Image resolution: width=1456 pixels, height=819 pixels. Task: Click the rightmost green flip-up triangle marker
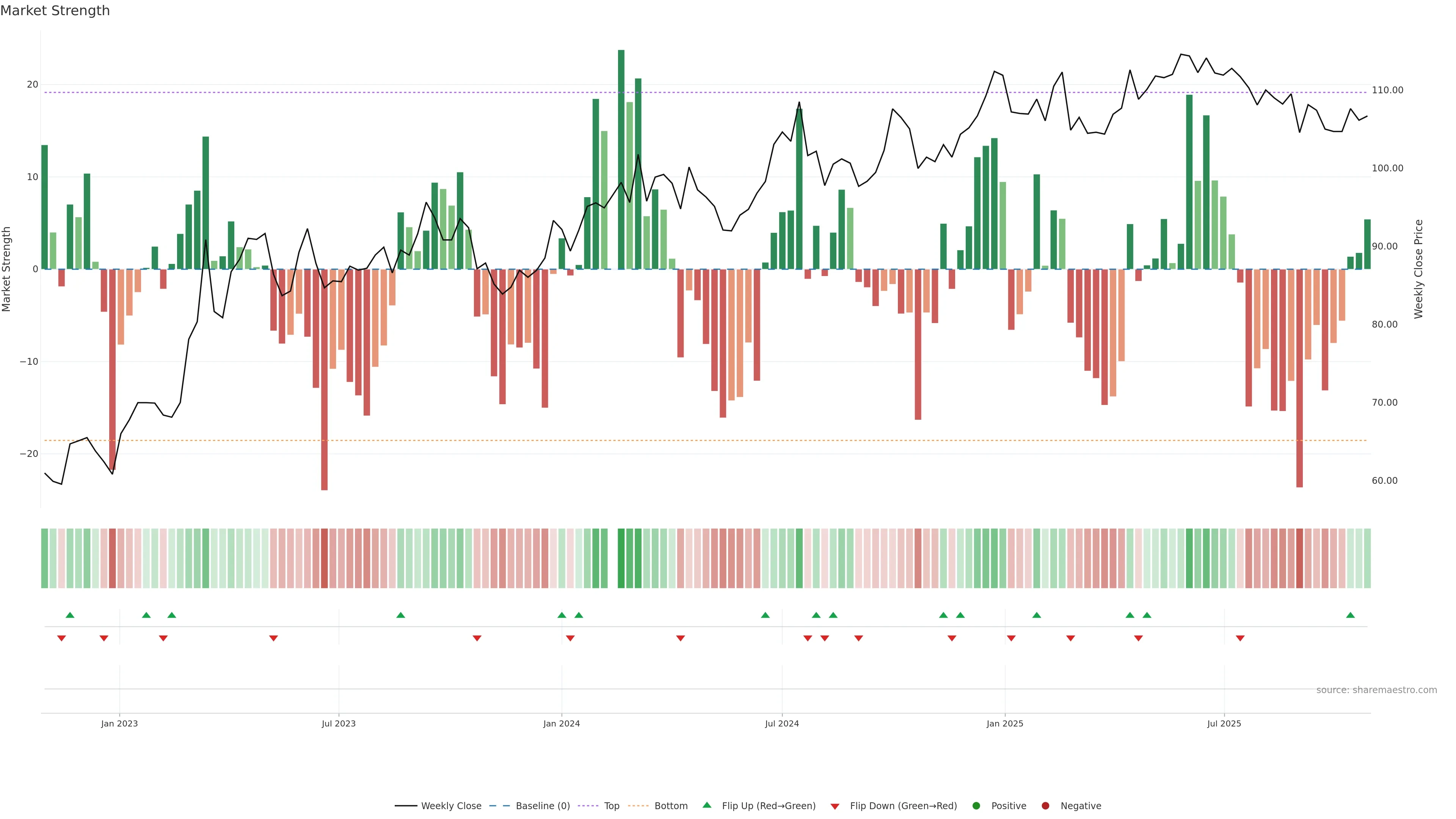[x=1350, y=615]
